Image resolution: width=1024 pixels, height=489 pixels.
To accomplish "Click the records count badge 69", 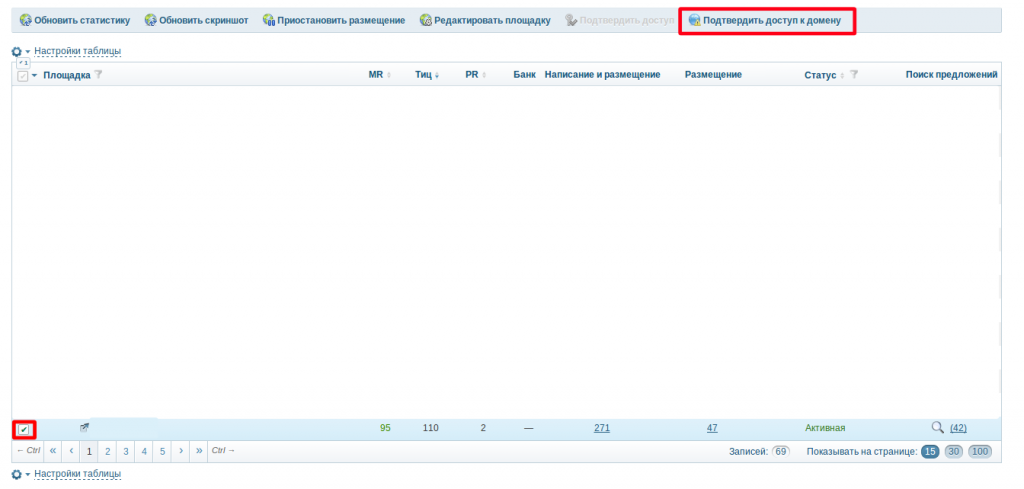I will 780,452.
